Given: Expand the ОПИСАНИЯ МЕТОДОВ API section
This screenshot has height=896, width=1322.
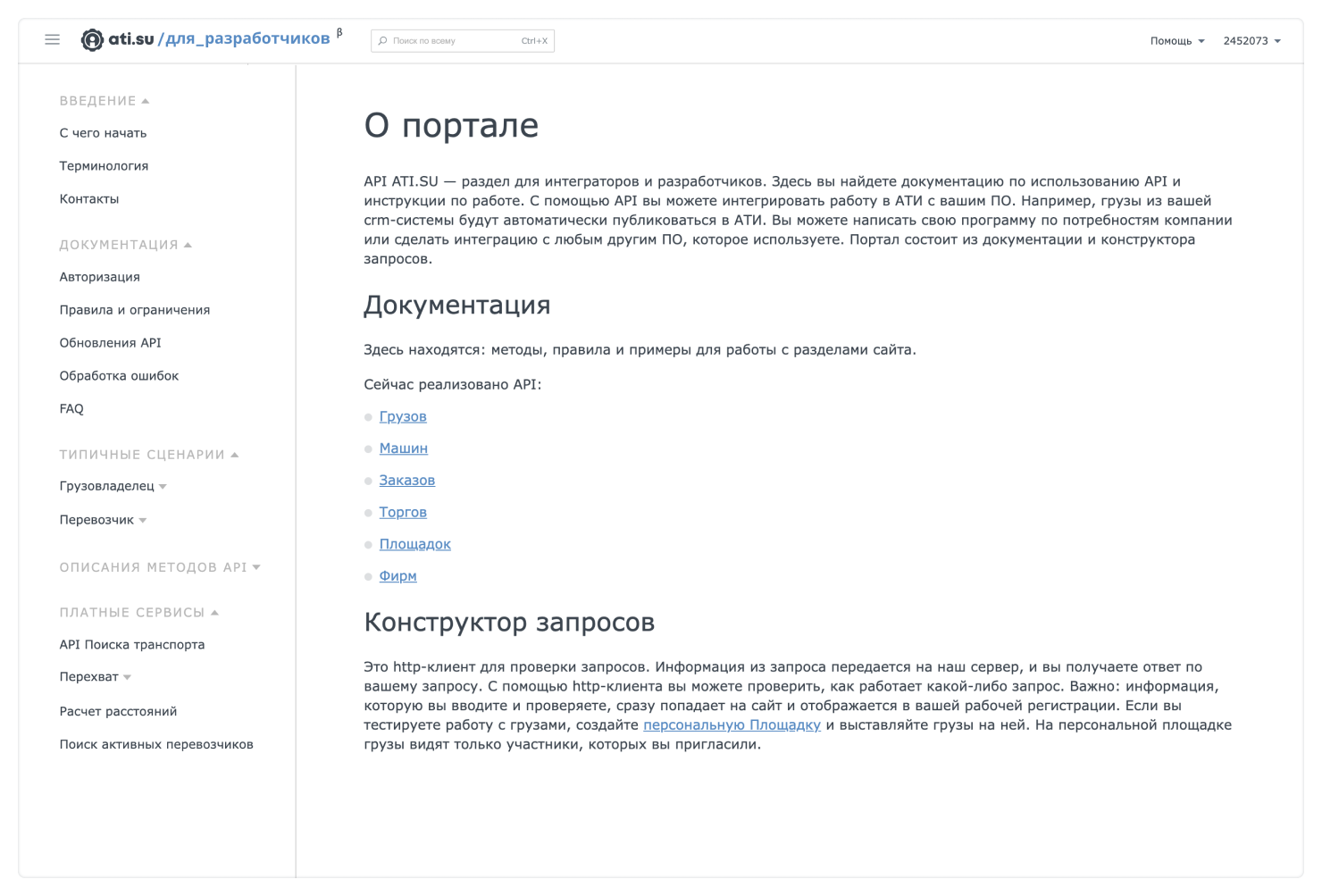Looking at the screenshot, I should (160, 567).
